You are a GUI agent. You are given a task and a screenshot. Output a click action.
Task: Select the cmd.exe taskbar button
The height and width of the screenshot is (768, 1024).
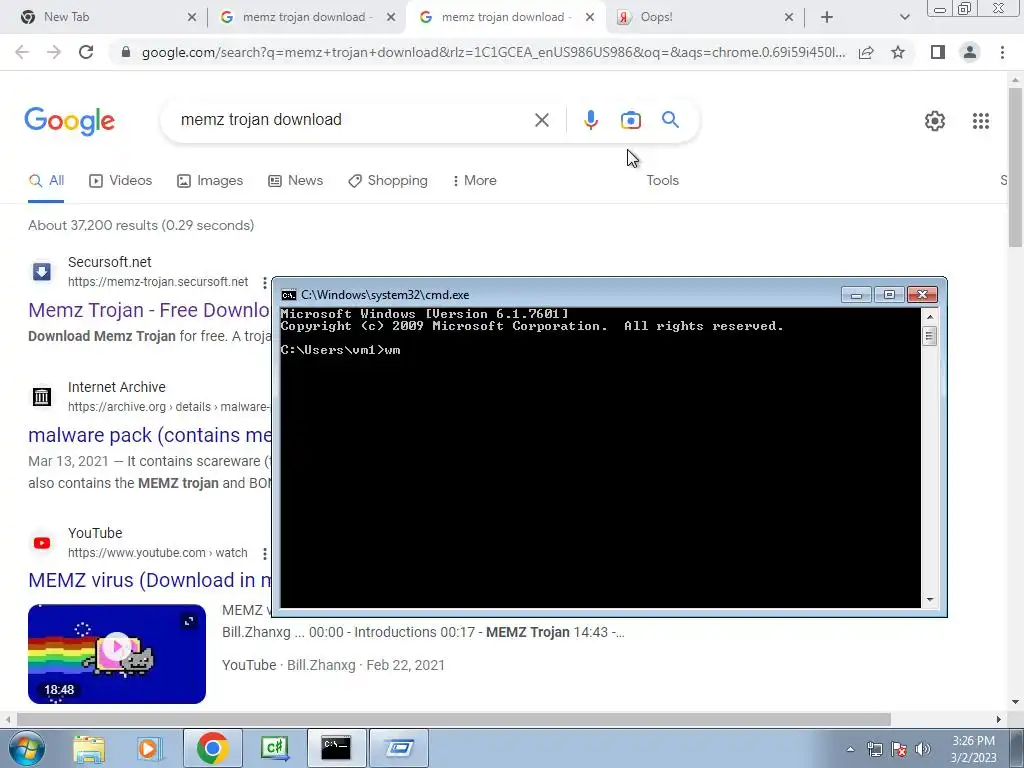coord(336,748)
